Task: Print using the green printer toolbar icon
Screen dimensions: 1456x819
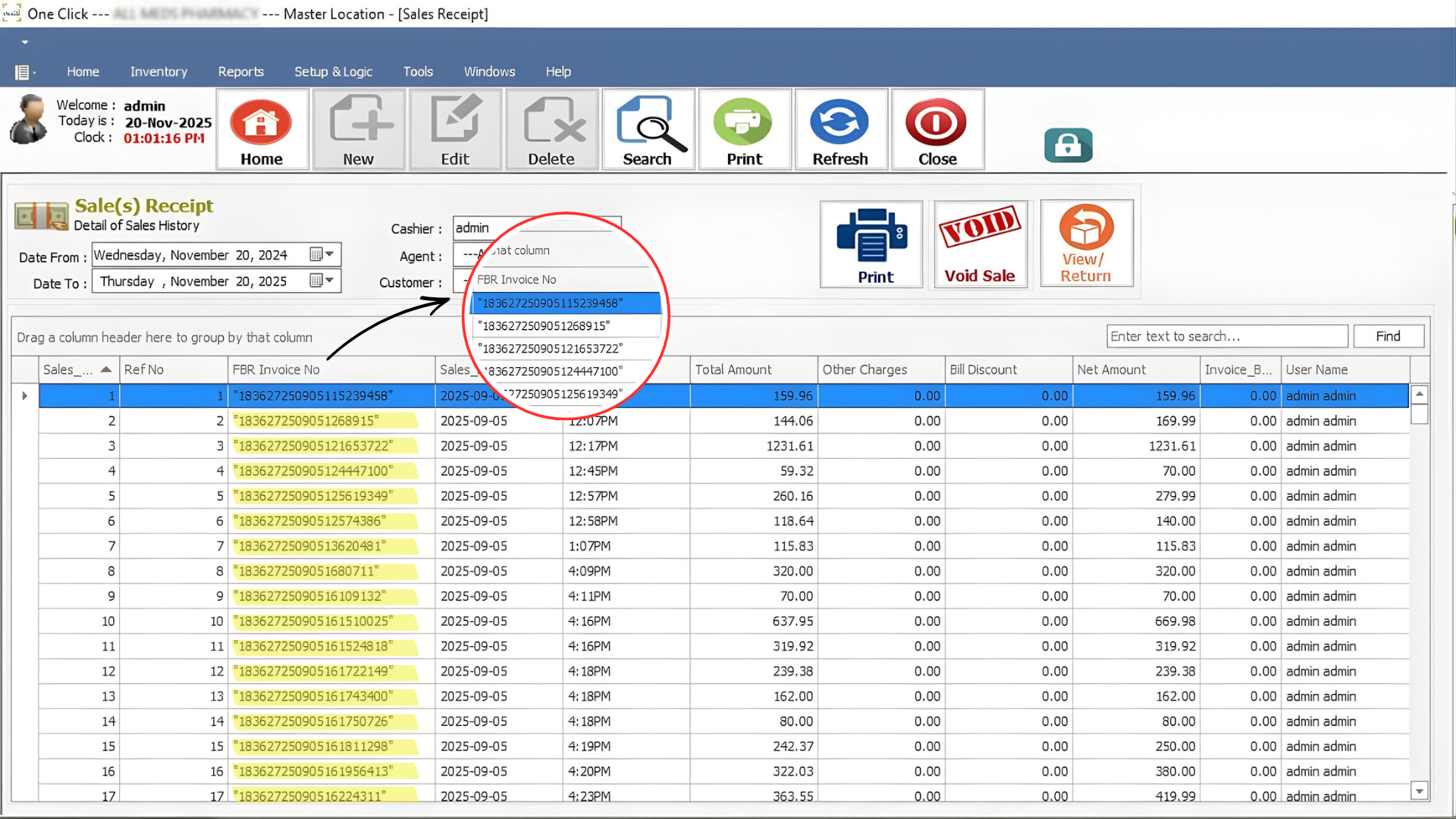Action: pyautogui.click(x=744, y=129)
